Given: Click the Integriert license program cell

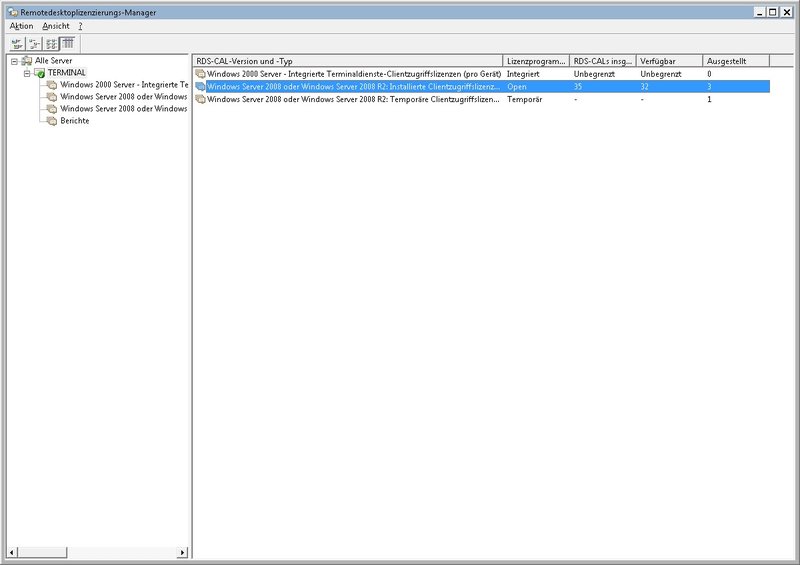Looking at the screenshot, I should click(523, 74).
